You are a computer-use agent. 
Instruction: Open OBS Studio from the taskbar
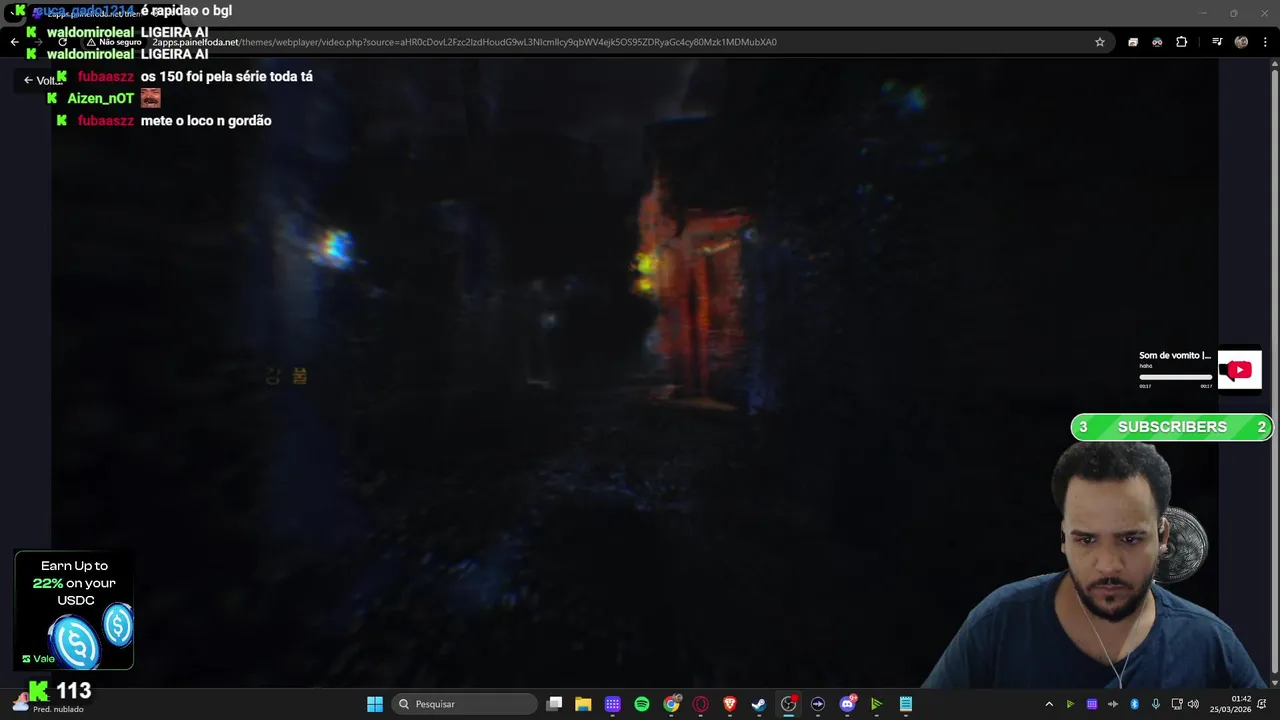point(789,704)
